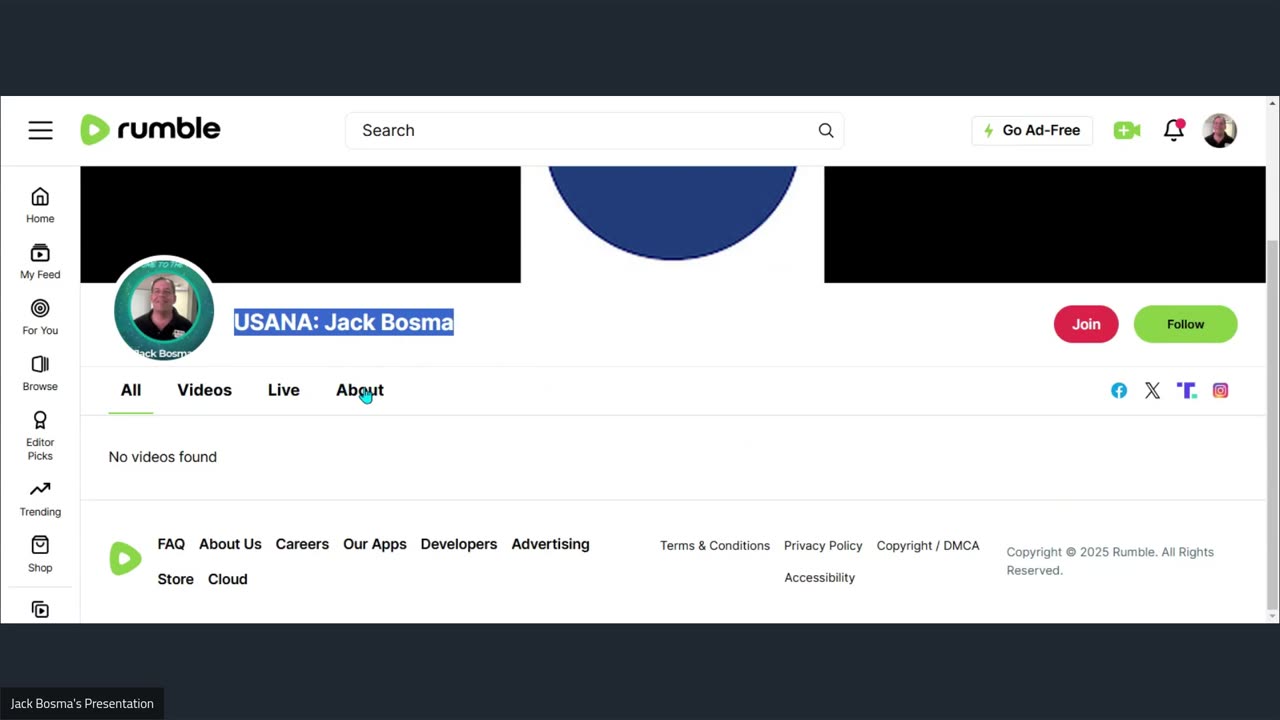Click the 'No videos found' text
The height and width of the screenshot is (720, 1280).
coord(163,457)
